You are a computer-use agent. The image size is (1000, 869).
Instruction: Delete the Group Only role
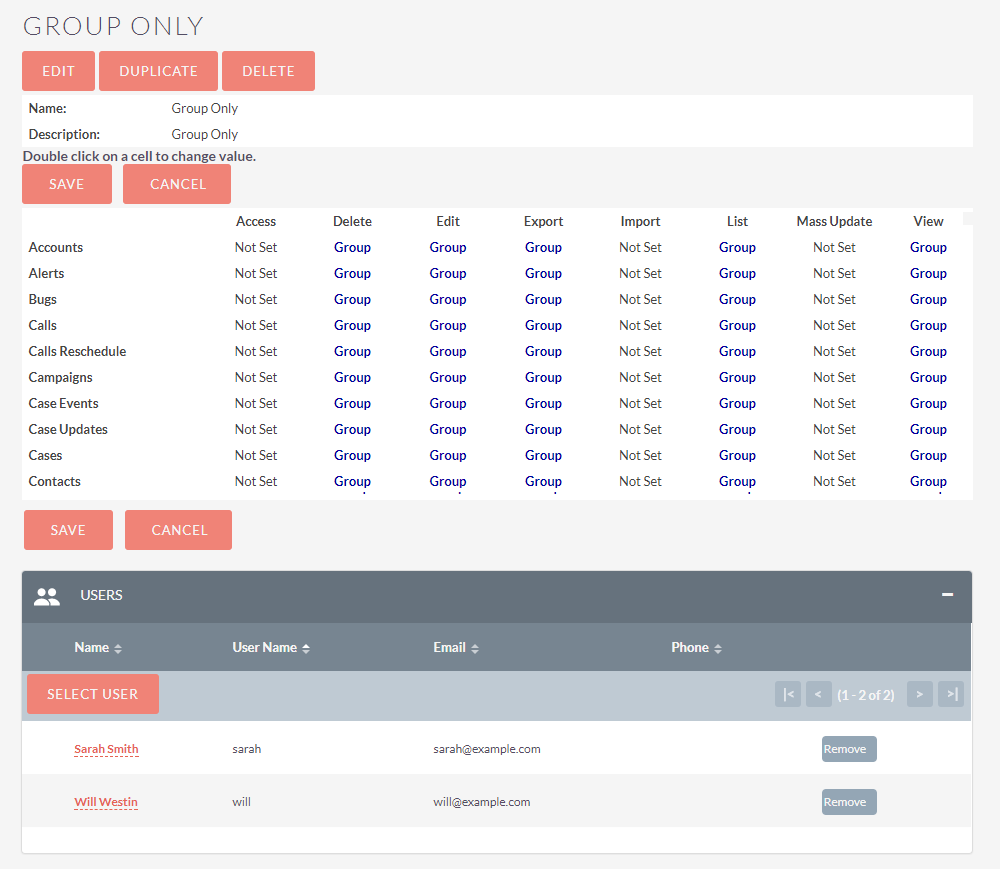coord(268,71)
